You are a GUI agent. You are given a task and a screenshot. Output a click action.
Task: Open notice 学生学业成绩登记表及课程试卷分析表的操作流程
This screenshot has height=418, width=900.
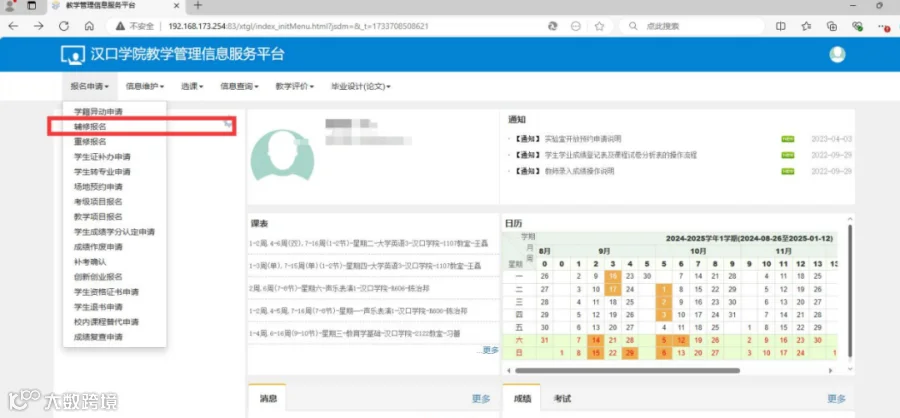point(620,155)
